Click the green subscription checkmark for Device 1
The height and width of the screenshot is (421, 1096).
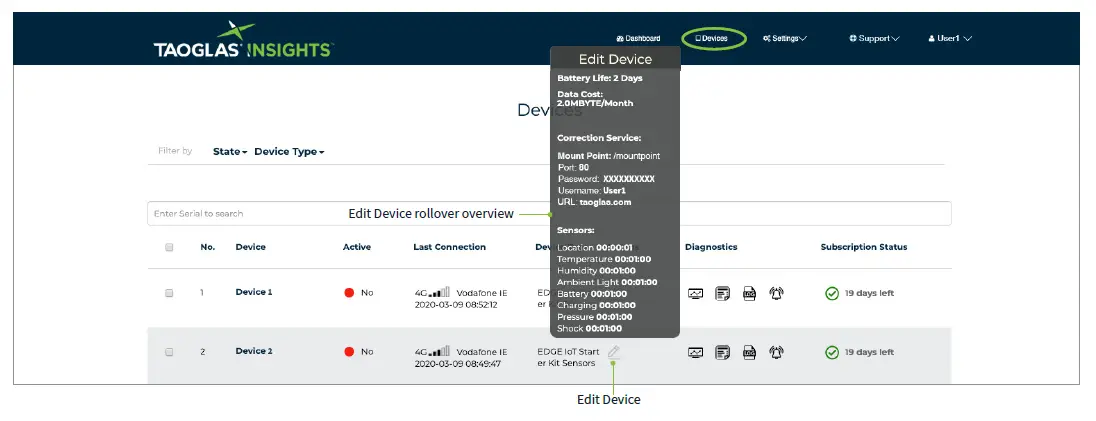(x=832, y=294)
